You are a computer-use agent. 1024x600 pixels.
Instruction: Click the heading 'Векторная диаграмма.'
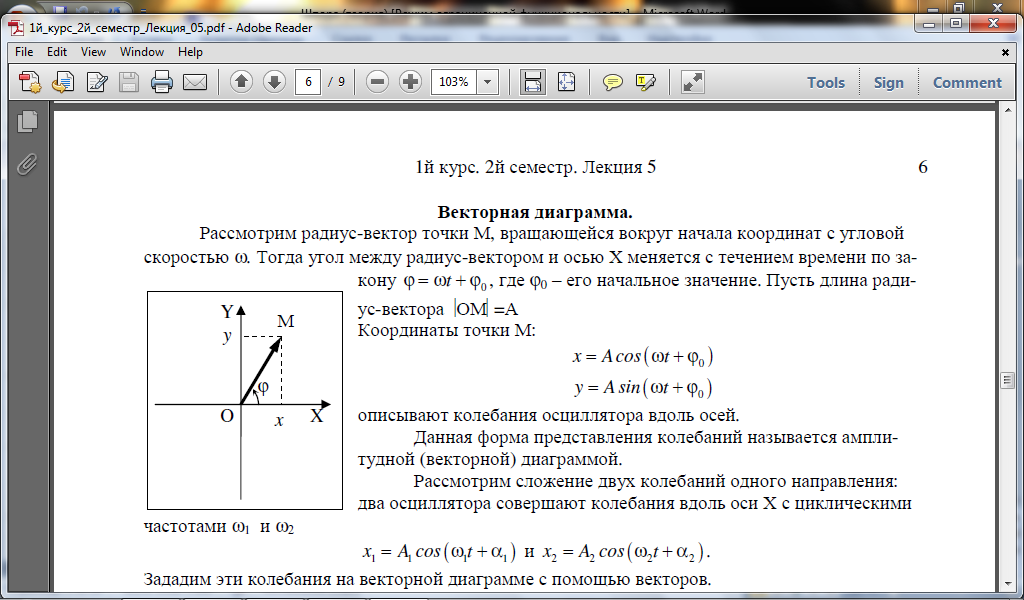535,212
